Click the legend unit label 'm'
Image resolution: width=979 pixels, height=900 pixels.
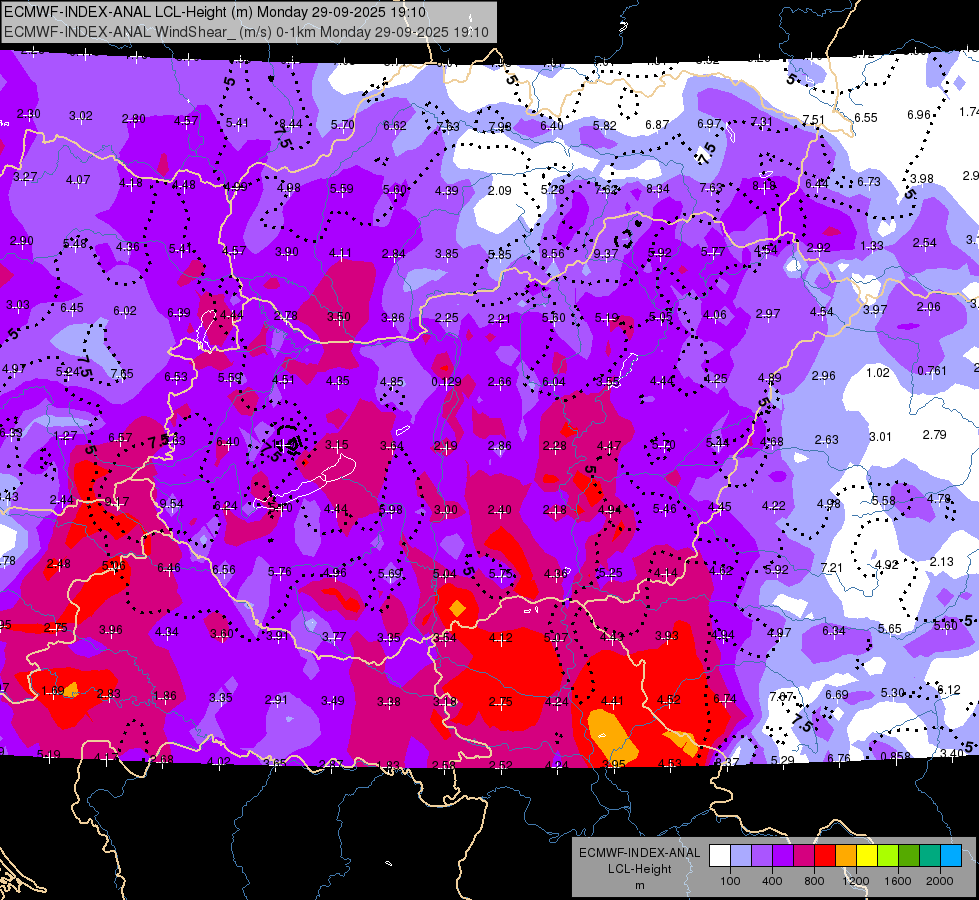tap(639, 885)
